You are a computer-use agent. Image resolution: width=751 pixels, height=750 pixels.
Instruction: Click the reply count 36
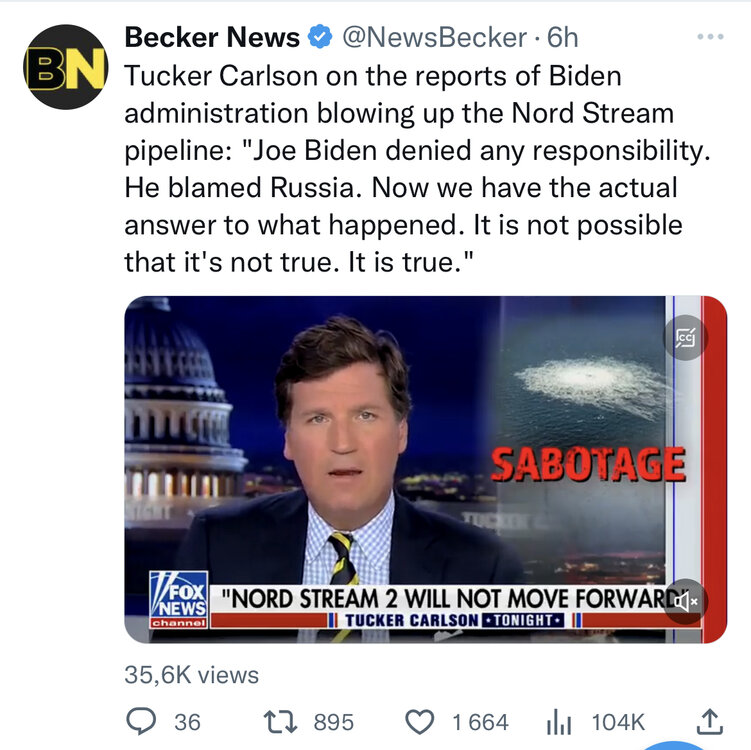click(x=187, y=722)
